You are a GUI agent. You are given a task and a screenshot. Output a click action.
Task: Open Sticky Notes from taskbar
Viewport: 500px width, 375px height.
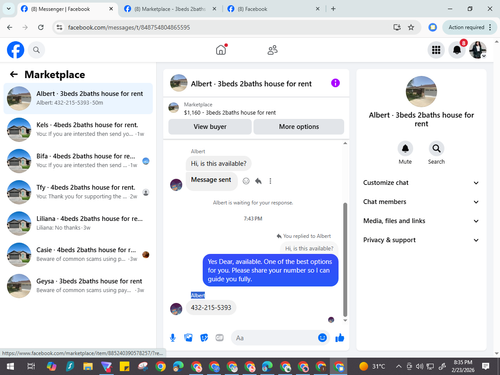124,367
